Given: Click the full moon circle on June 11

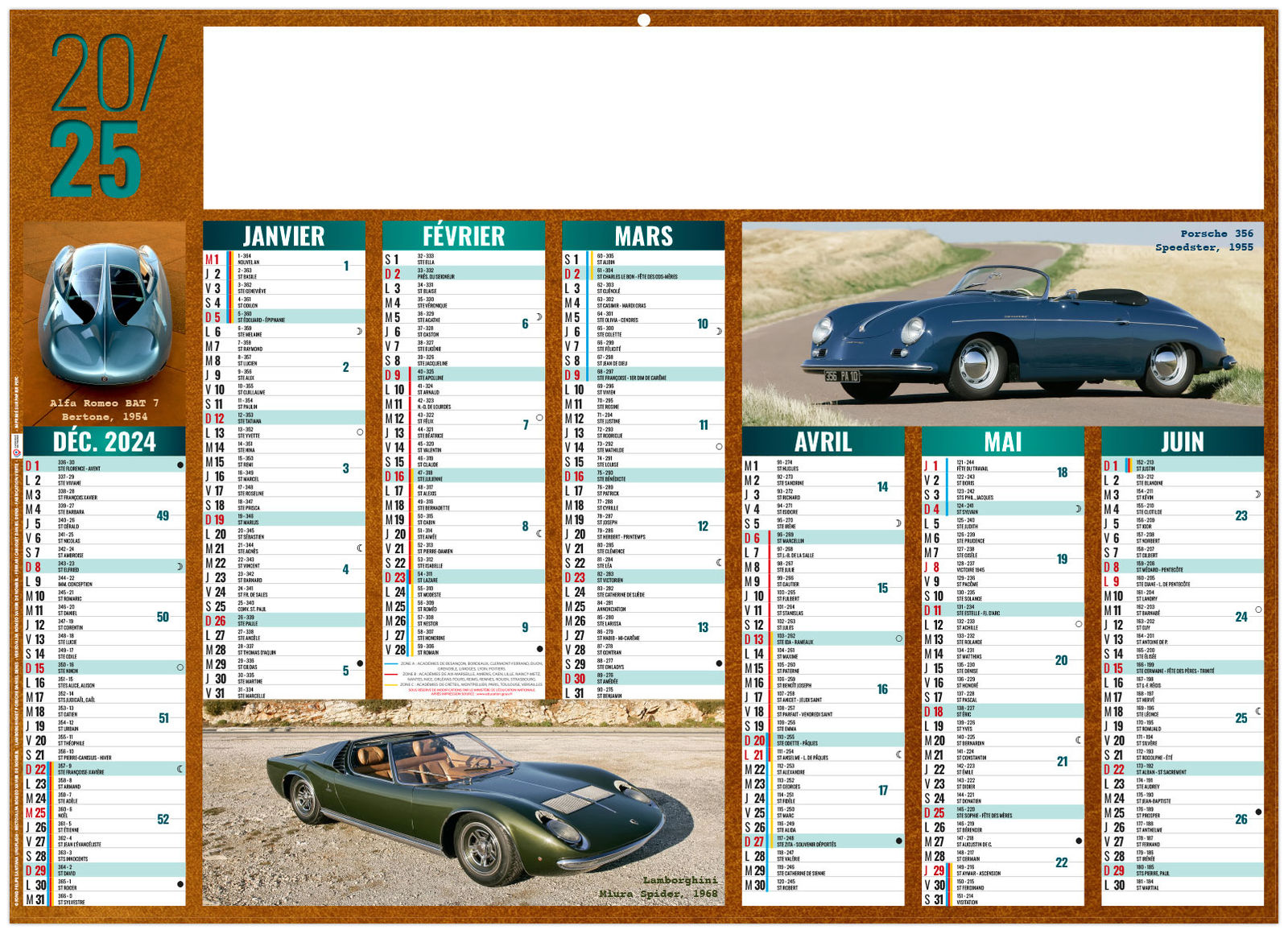Looking at the screenshot, I should click(x=1258, y=610).
